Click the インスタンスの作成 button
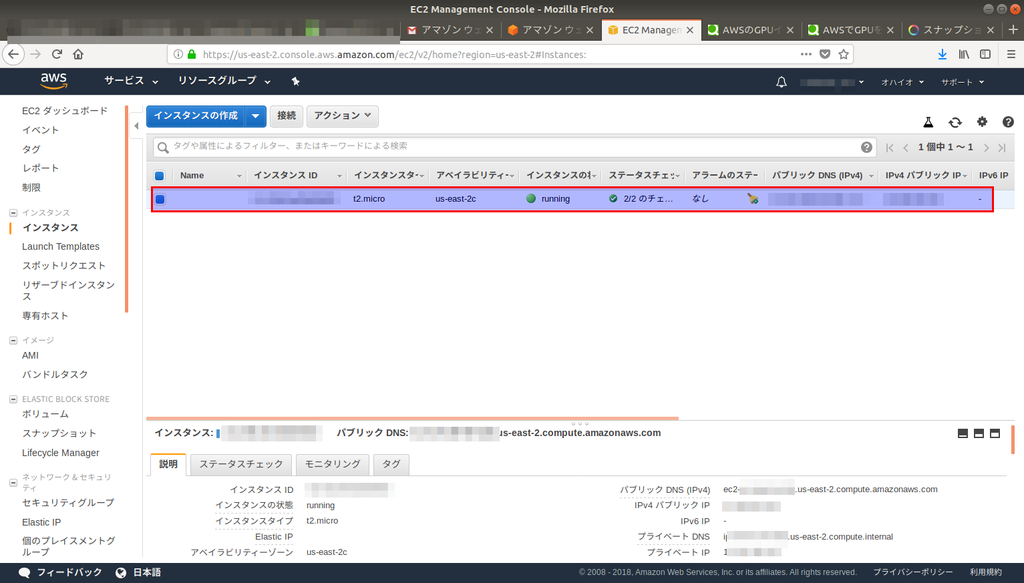1024x583 pixels. click(196, 116)
